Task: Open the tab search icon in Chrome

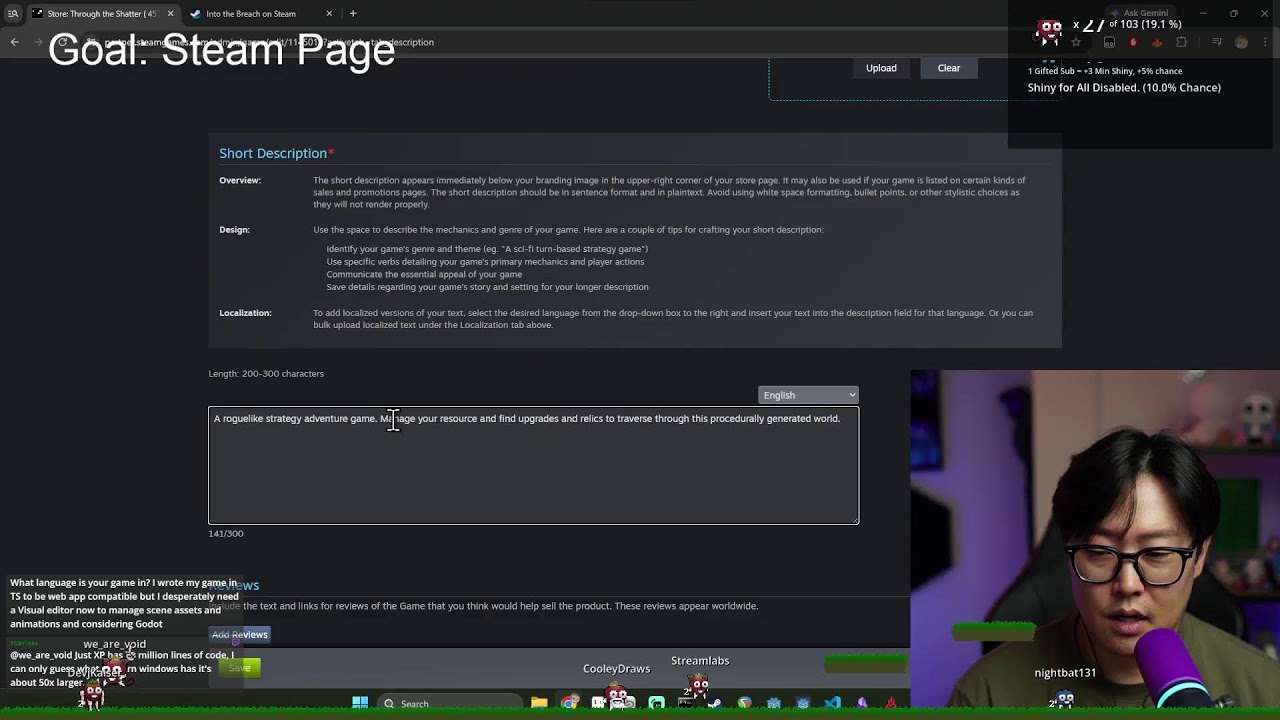Action: click(x=13, y=14)
